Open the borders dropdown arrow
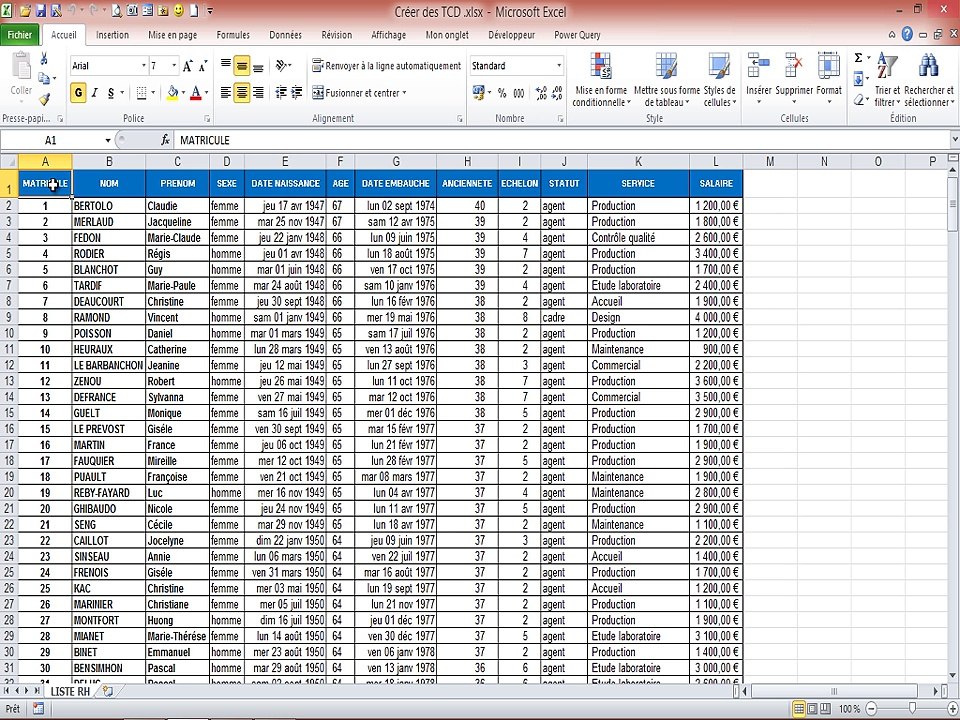 152,93
